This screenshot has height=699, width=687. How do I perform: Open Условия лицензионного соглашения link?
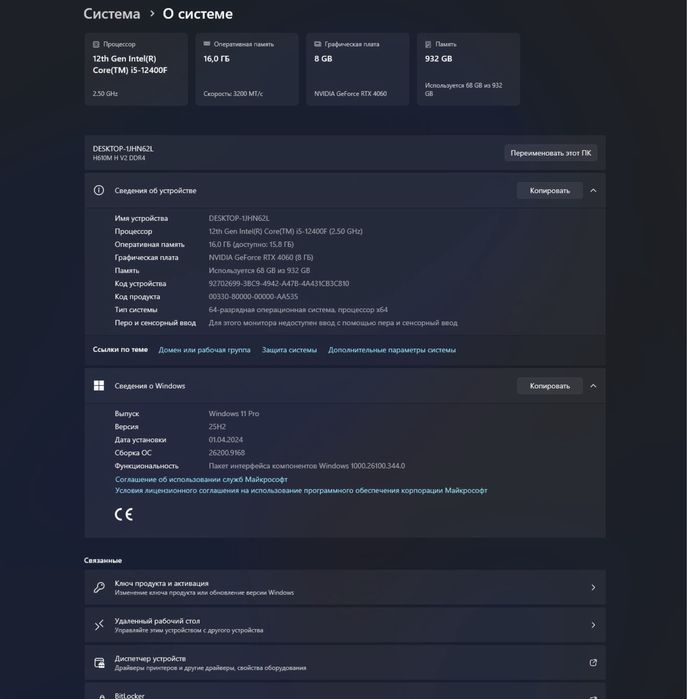click(x=301, y=490)
